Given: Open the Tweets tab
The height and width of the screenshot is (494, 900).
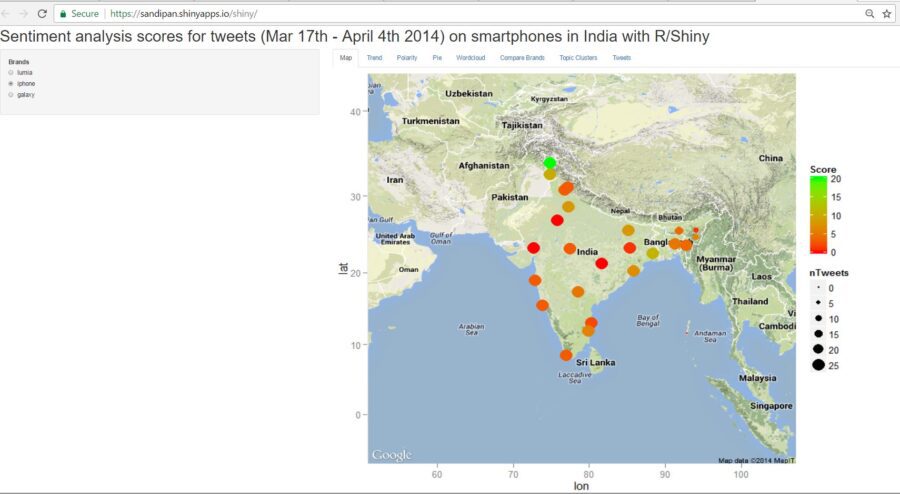Looking at the screenshot, I should coord(622,57).
